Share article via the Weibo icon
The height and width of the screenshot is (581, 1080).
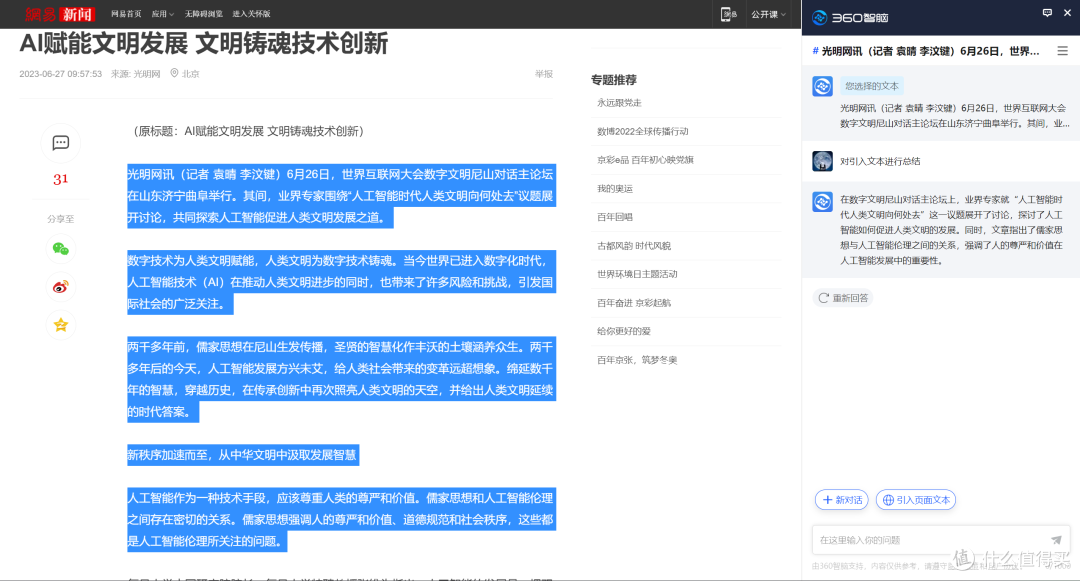click(x=61, y=286)
